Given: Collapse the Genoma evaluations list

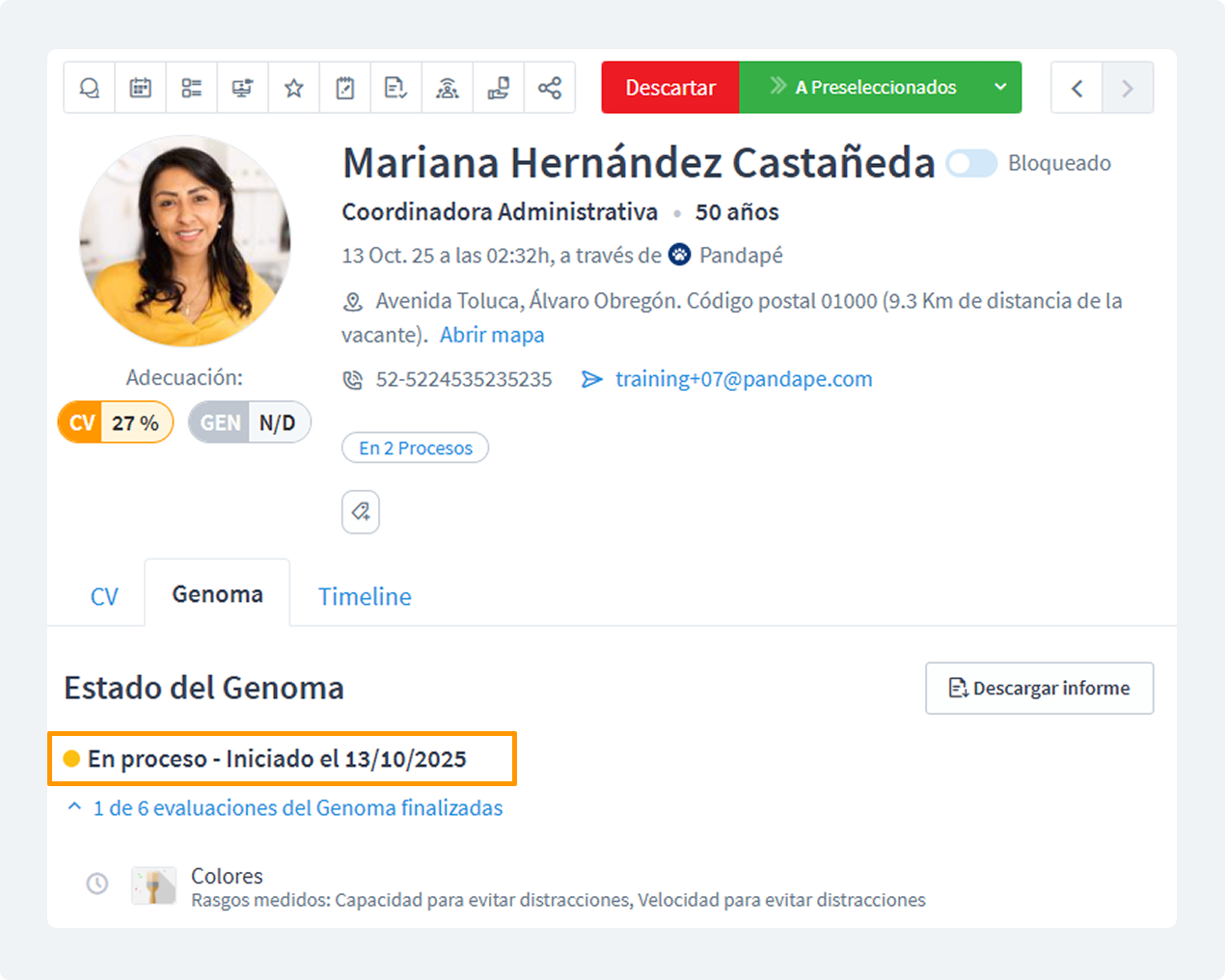Looking at the screenshot, I should (75, 807).
